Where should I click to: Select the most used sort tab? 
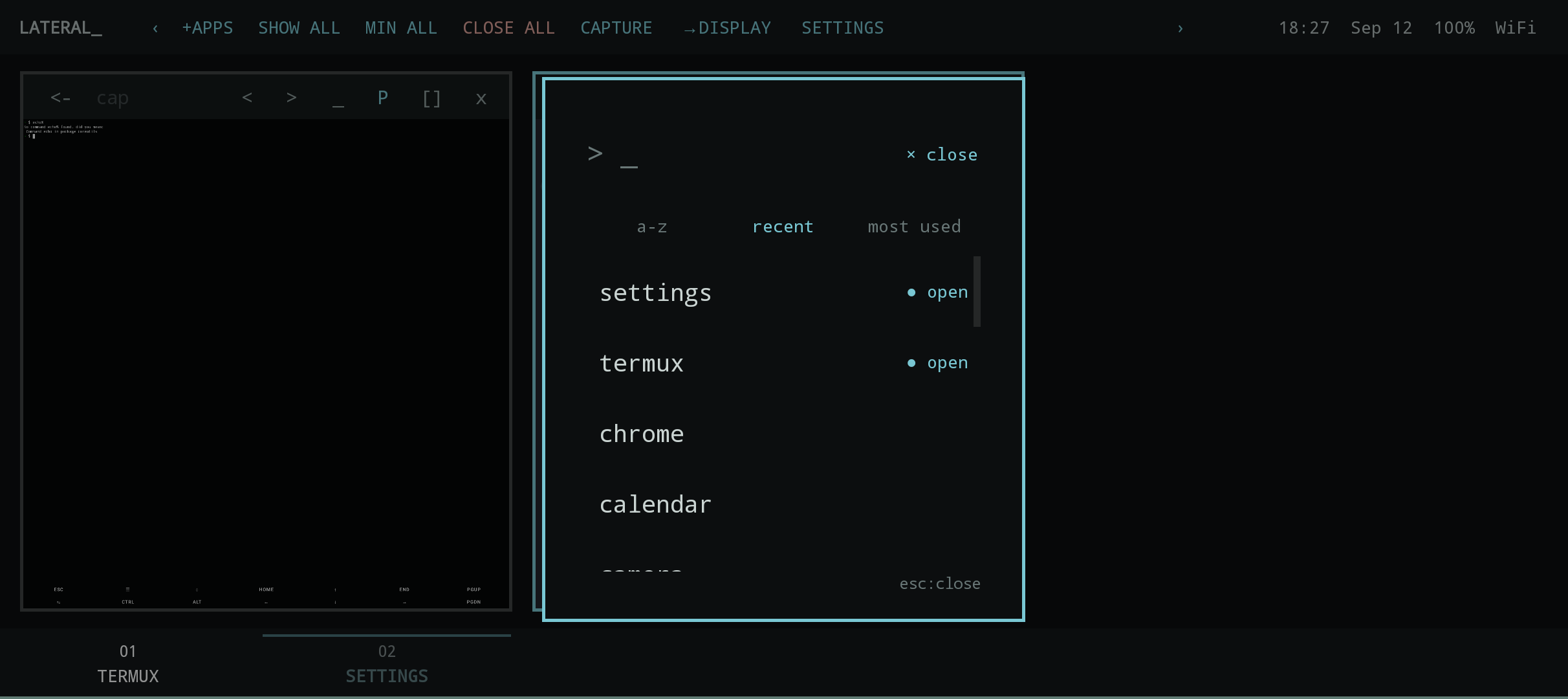pyautogui.click(x=914, y=227)
